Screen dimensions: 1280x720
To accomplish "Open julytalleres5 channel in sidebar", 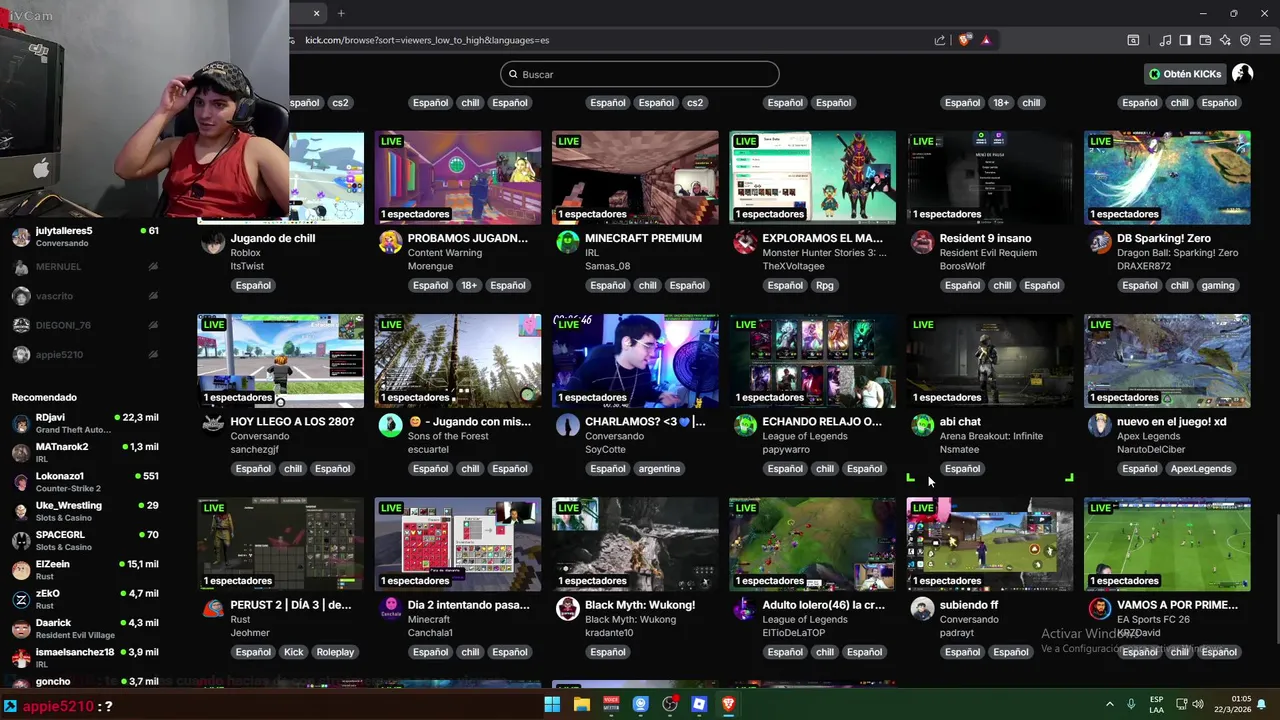I will [86, 237].
